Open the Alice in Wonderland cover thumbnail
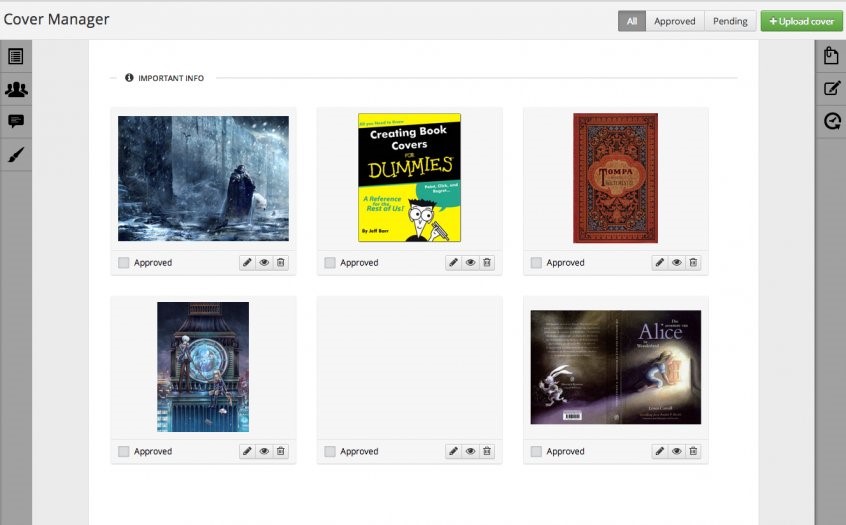Screen dimensions: 846x525 [x=616, y=367]
